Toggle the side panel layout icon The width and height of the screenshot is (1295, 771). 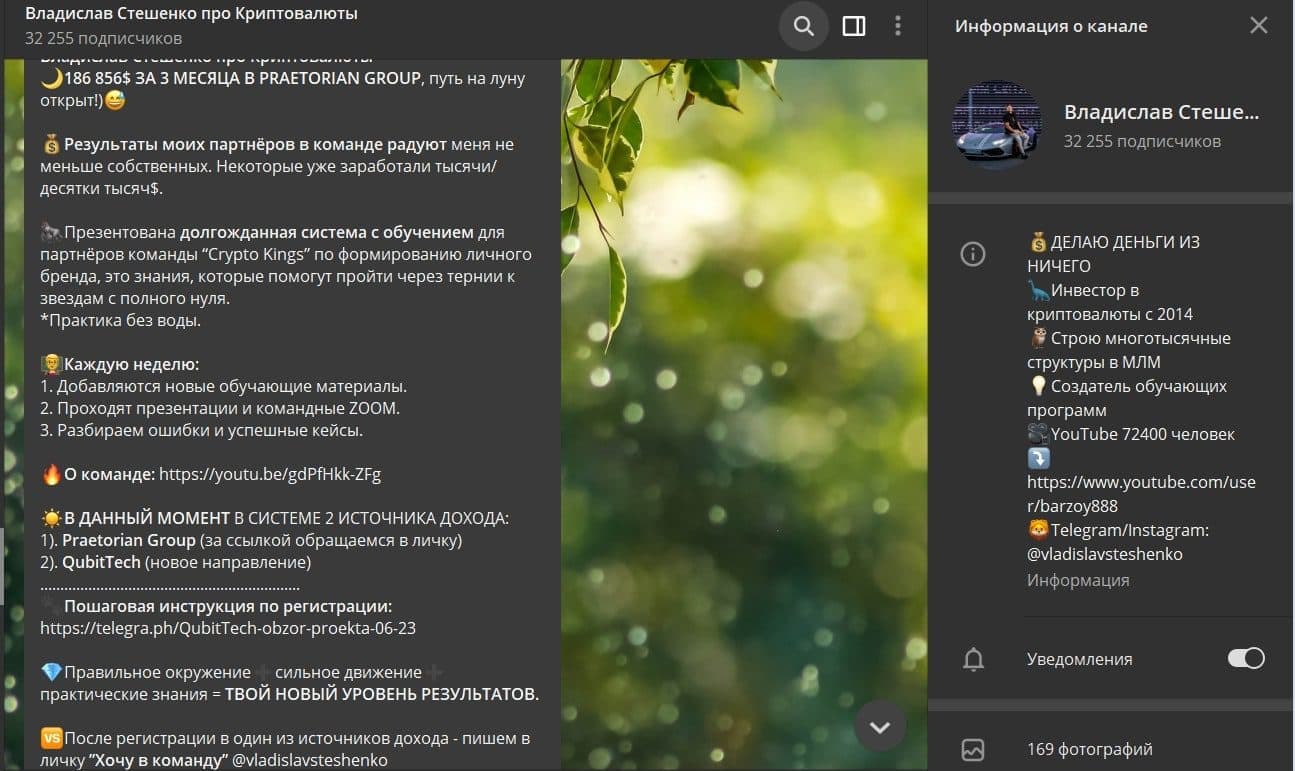[854, 26]
